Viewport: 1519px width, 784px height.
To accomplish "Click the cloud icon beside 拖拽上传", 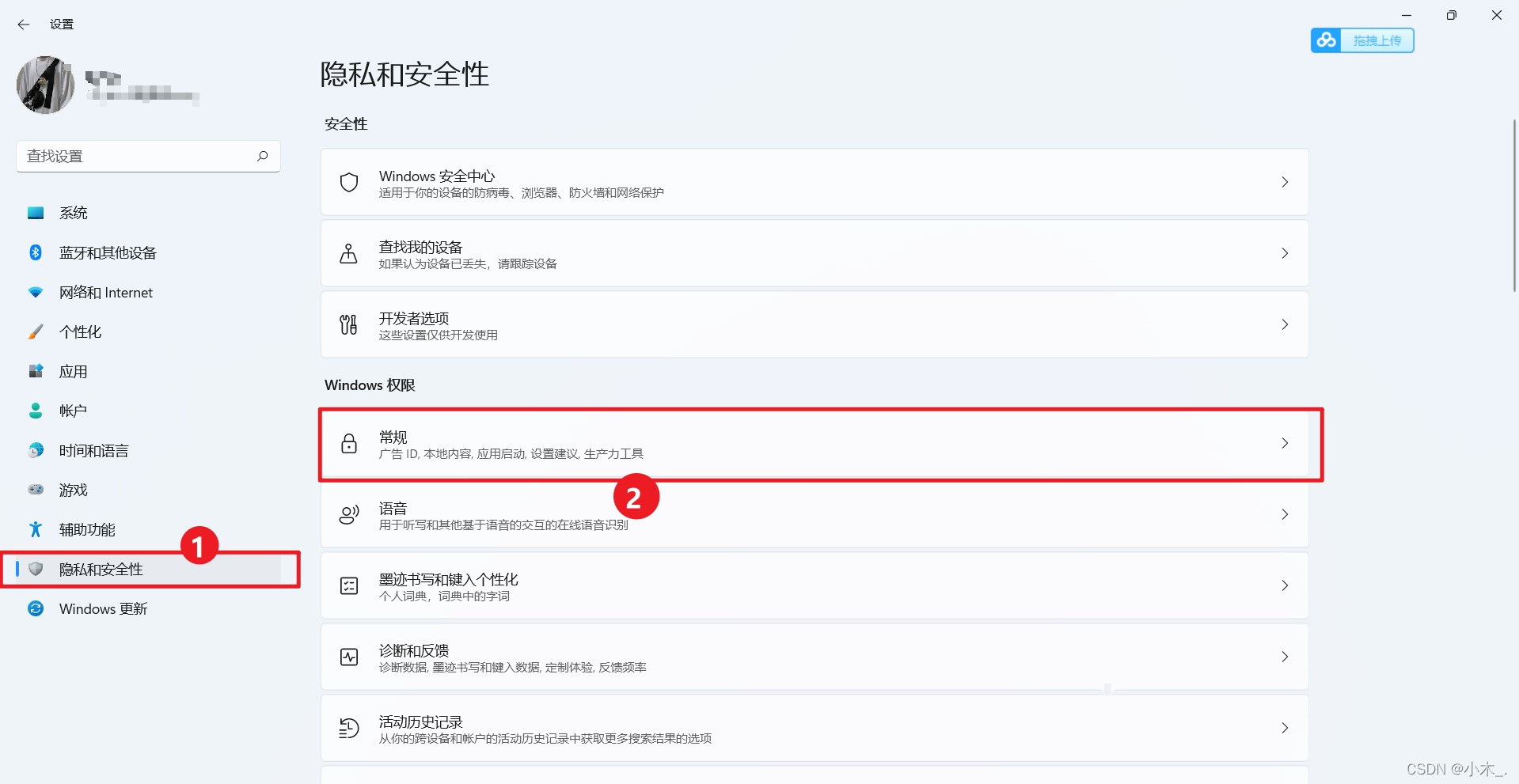I will [1327, 40].
